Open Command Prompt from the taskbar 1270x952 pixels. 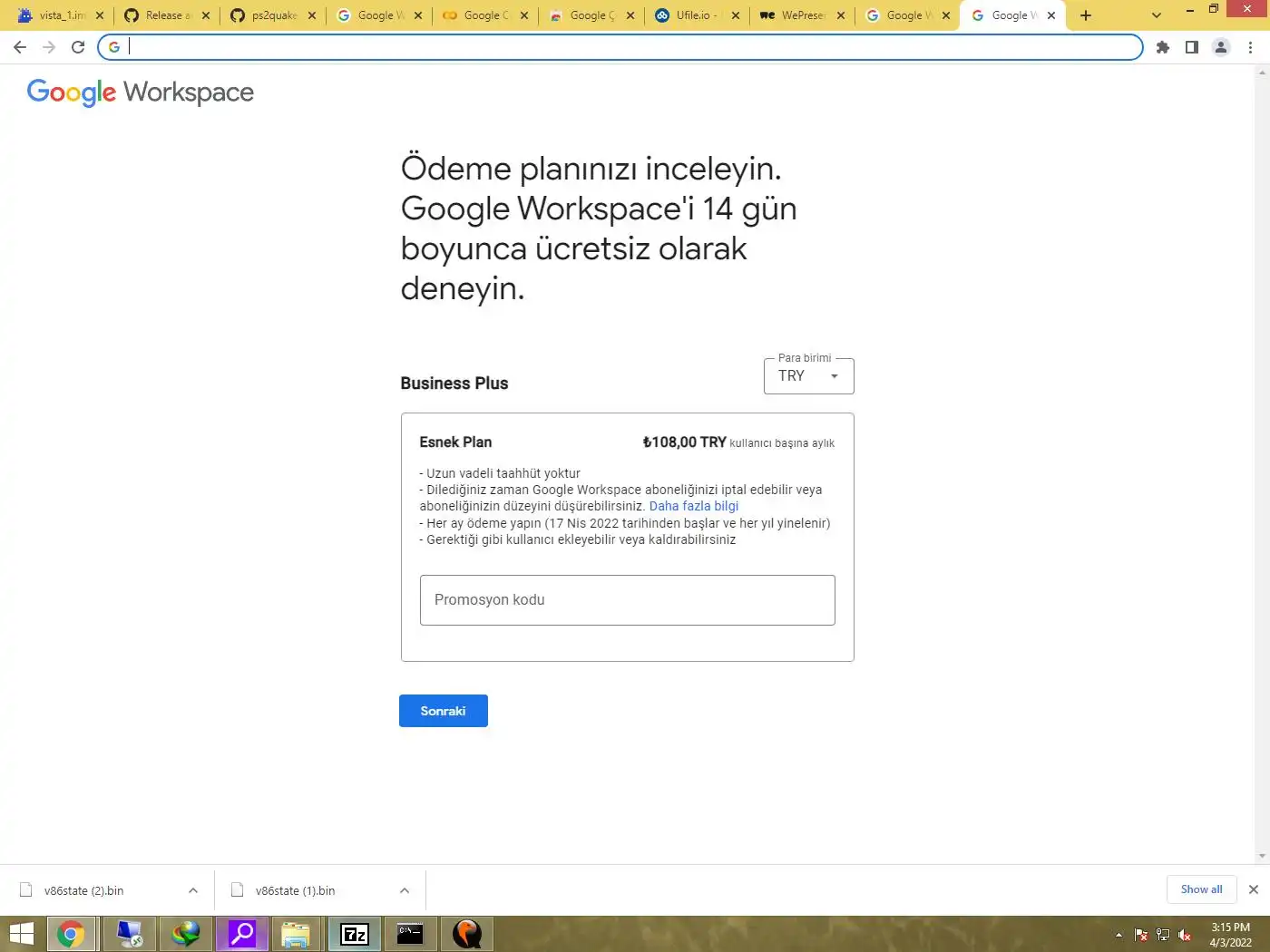point(410,934)
